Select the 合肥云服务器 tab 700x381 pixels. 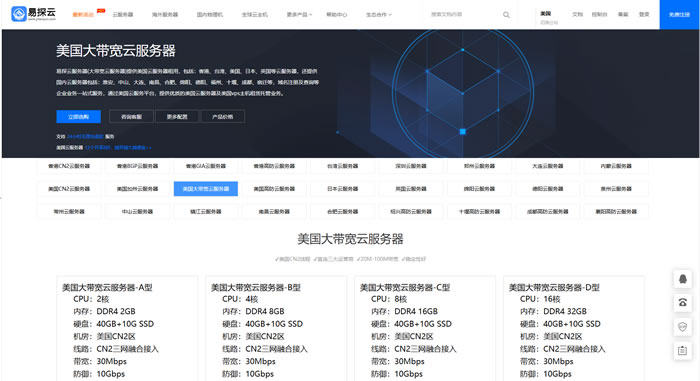click(342, 212)
